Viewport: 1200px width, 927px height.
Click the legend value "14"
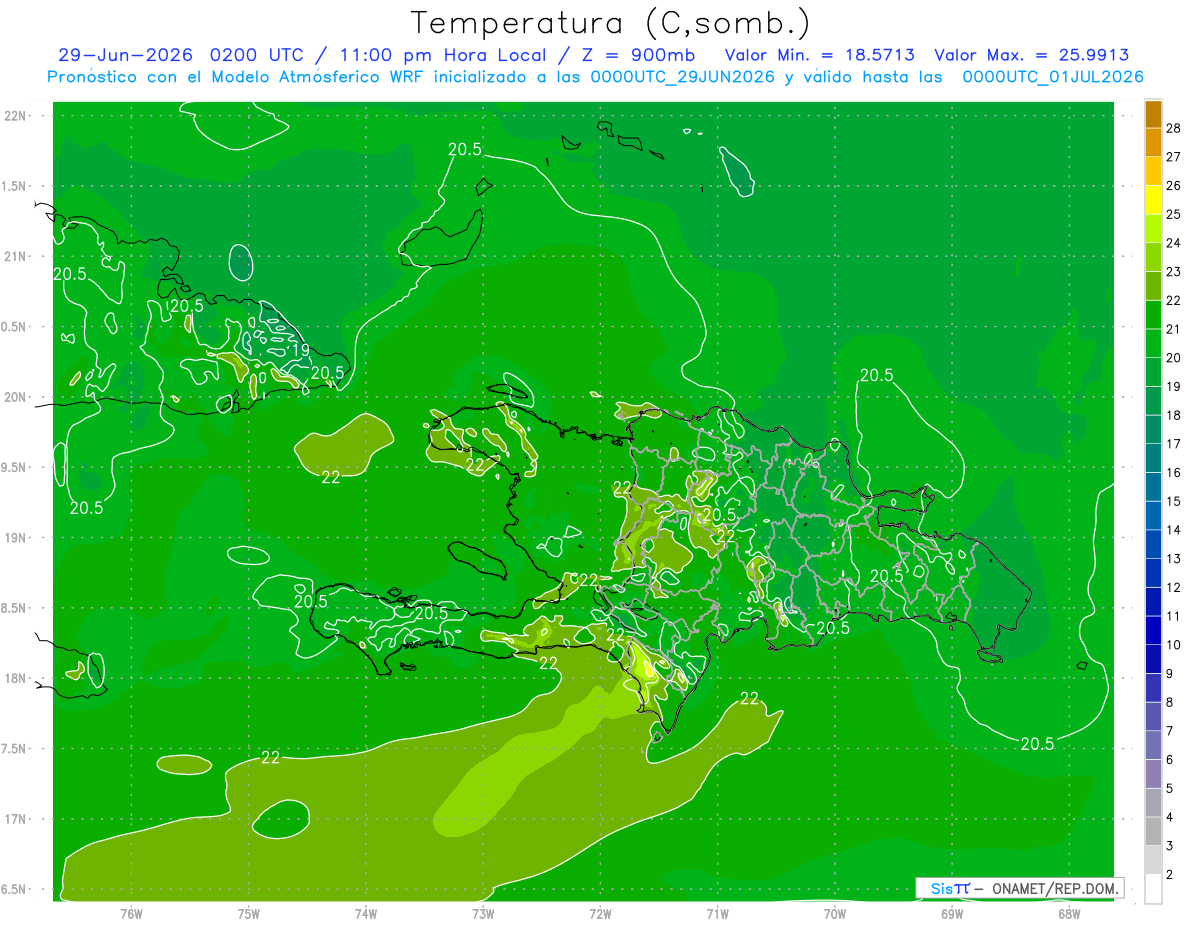coord(1174,530)
